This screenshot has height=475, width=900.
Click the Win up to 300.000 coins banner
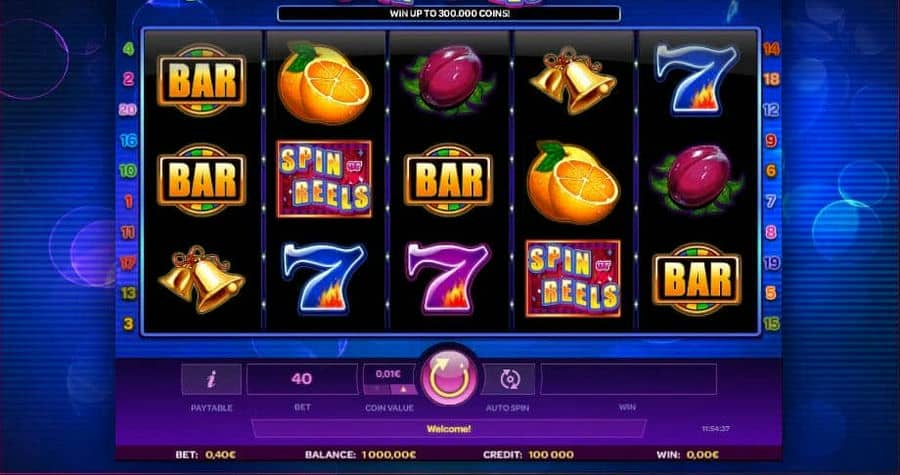click(449, 13)
